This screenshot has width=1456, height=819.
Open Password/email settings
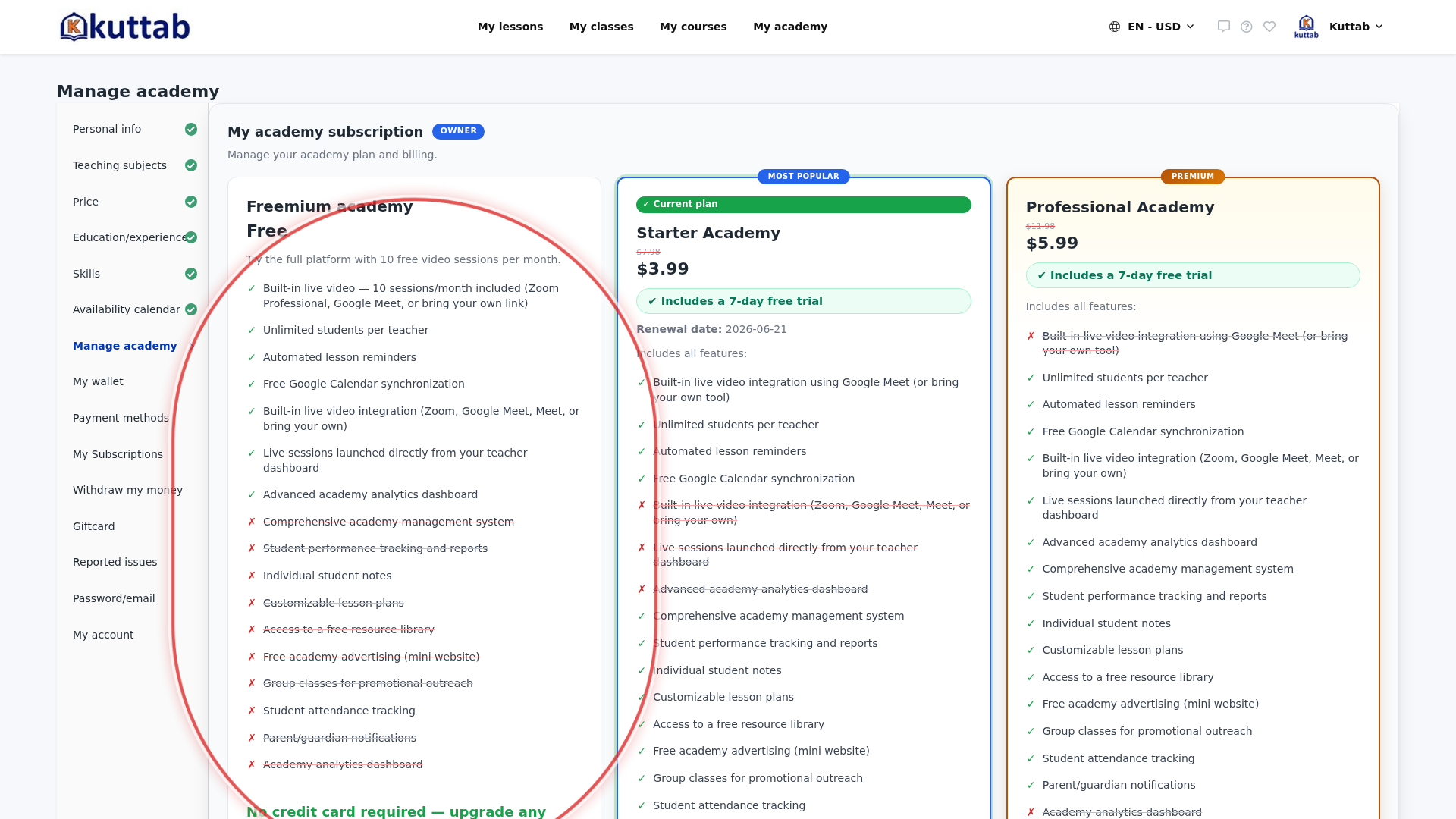coord(114,598)
